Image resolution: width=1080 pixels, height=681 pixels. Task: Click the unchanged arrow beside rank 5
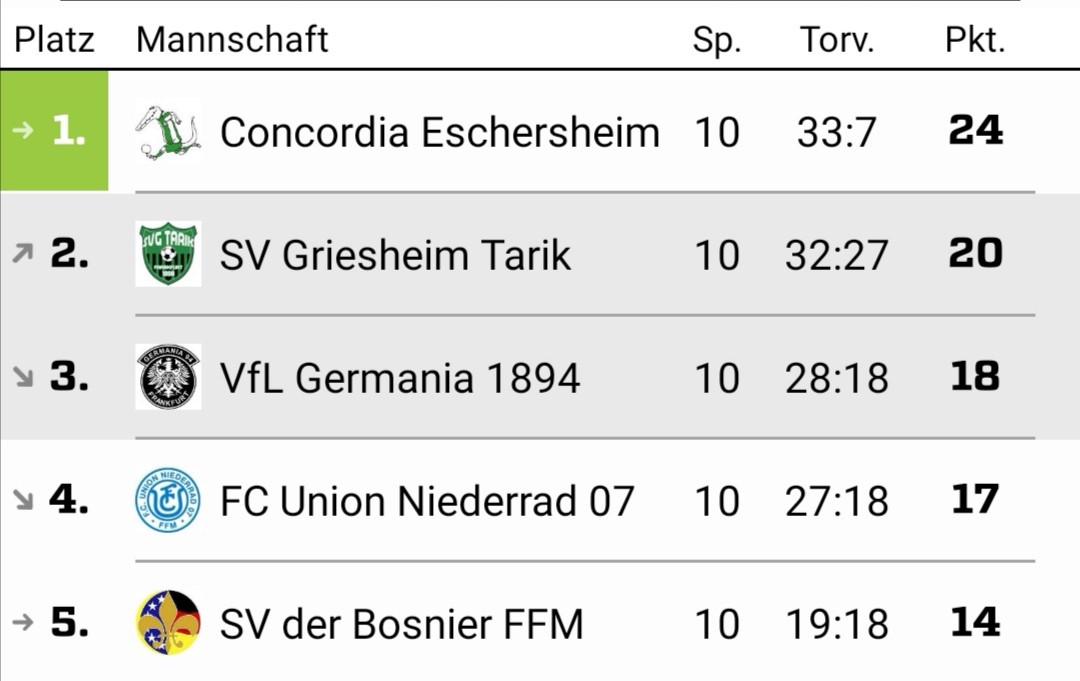coord(23,622)
